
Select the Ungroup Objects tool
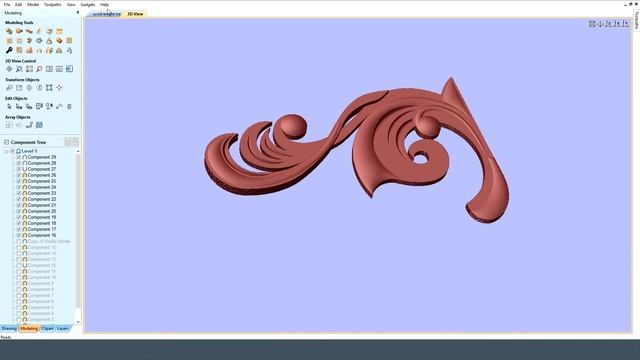coord(49,107)
